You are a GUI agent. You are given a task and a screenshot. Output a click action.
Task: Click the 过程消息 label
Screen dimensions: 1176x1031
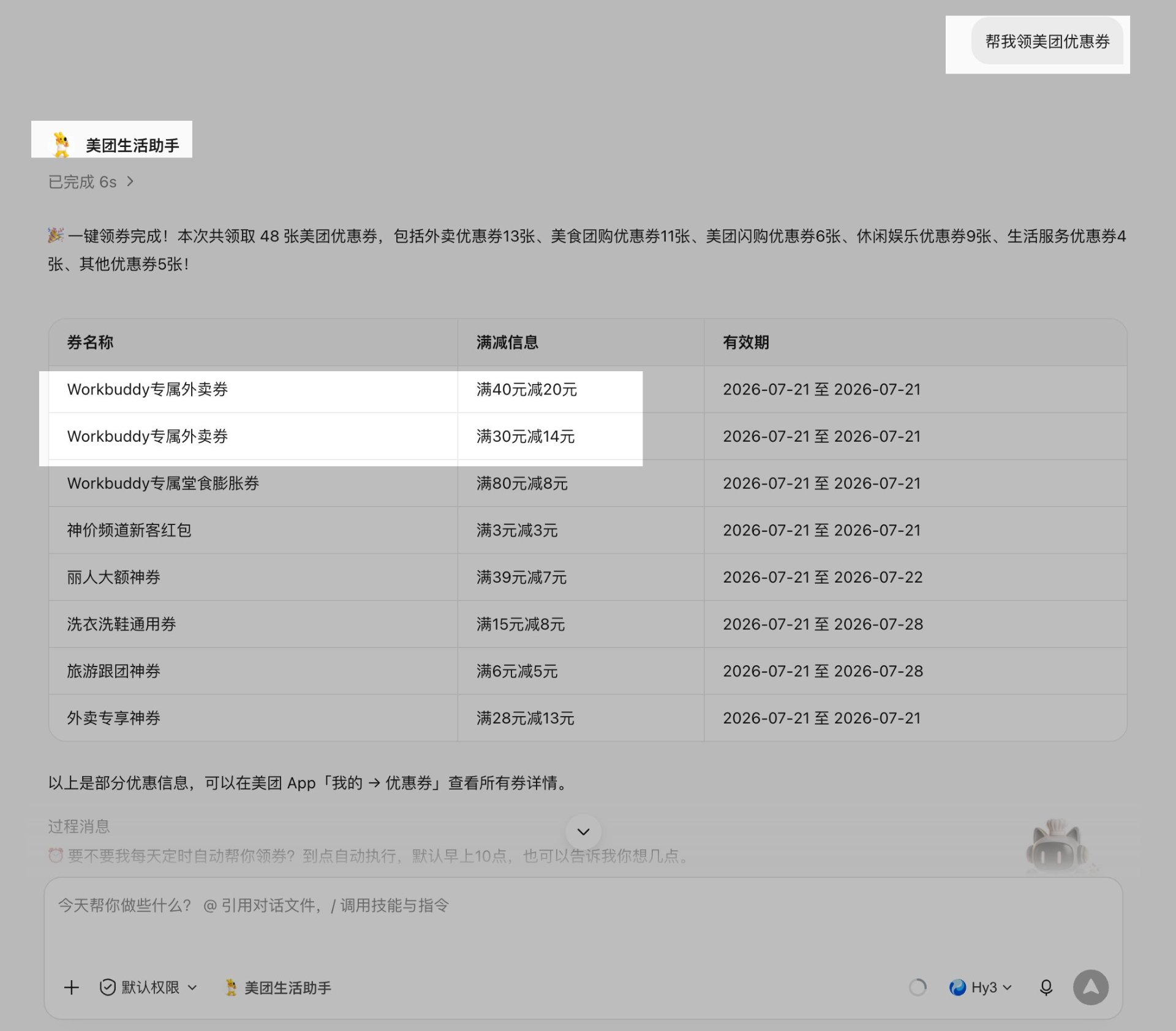point(79,826)
